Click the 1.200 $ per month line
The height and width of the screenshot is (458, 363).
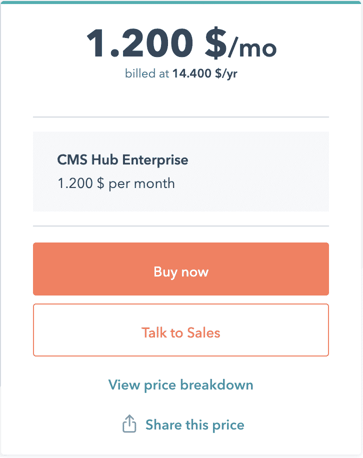coord(116,183)
